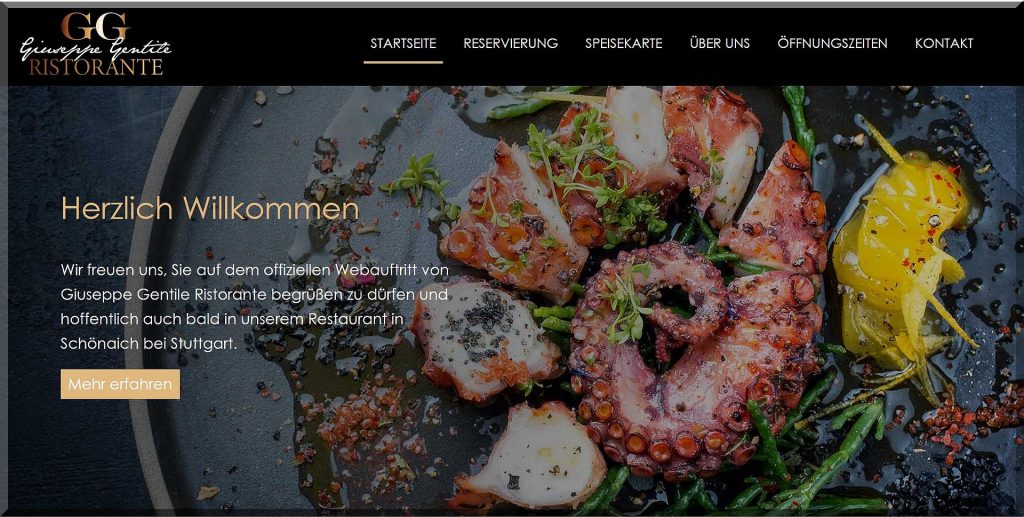Click the Mehr erfahren button
The width and height of the screenshot is (1024, 517).
[x=120, y=384]
